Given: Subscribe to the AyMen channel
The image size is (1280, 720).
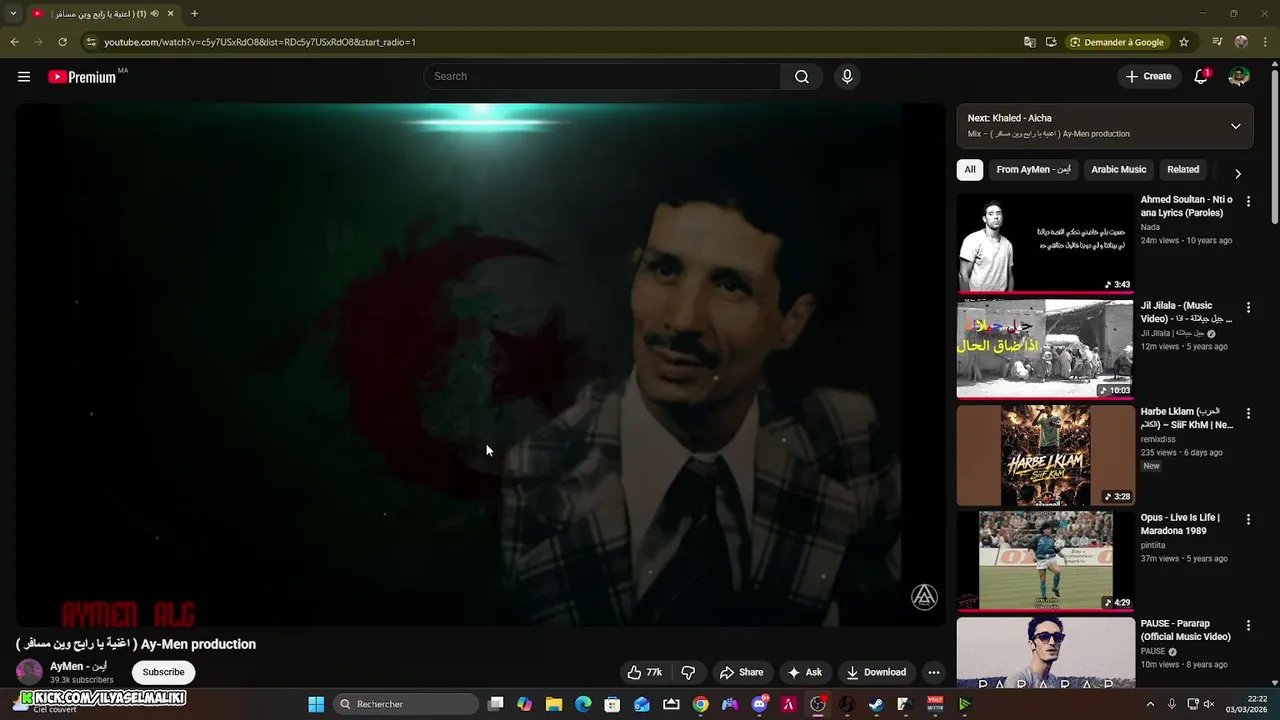Looking at the screenshot, I should click(163, 672).
